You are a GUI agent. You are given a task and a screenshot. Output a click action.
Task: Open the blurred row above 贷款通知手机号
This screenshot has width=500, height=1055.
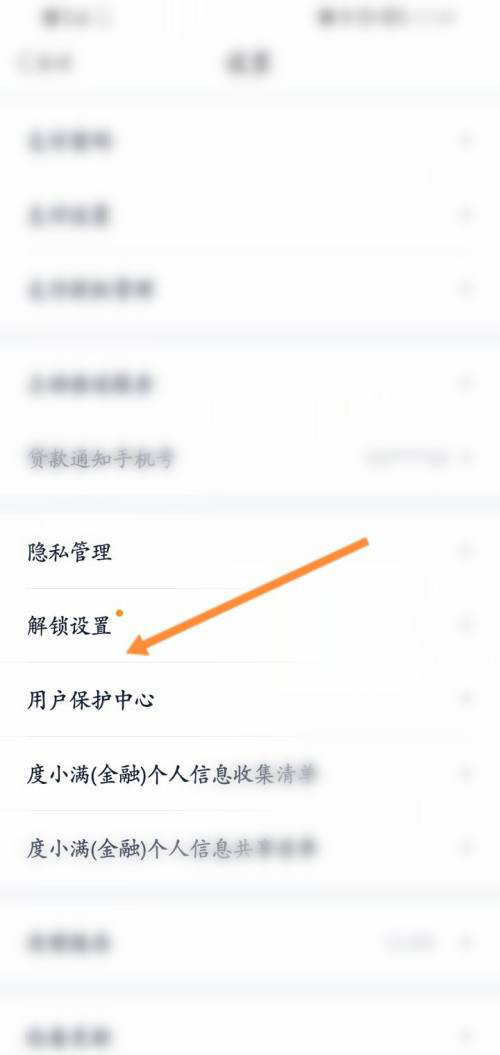pos(250,384)
